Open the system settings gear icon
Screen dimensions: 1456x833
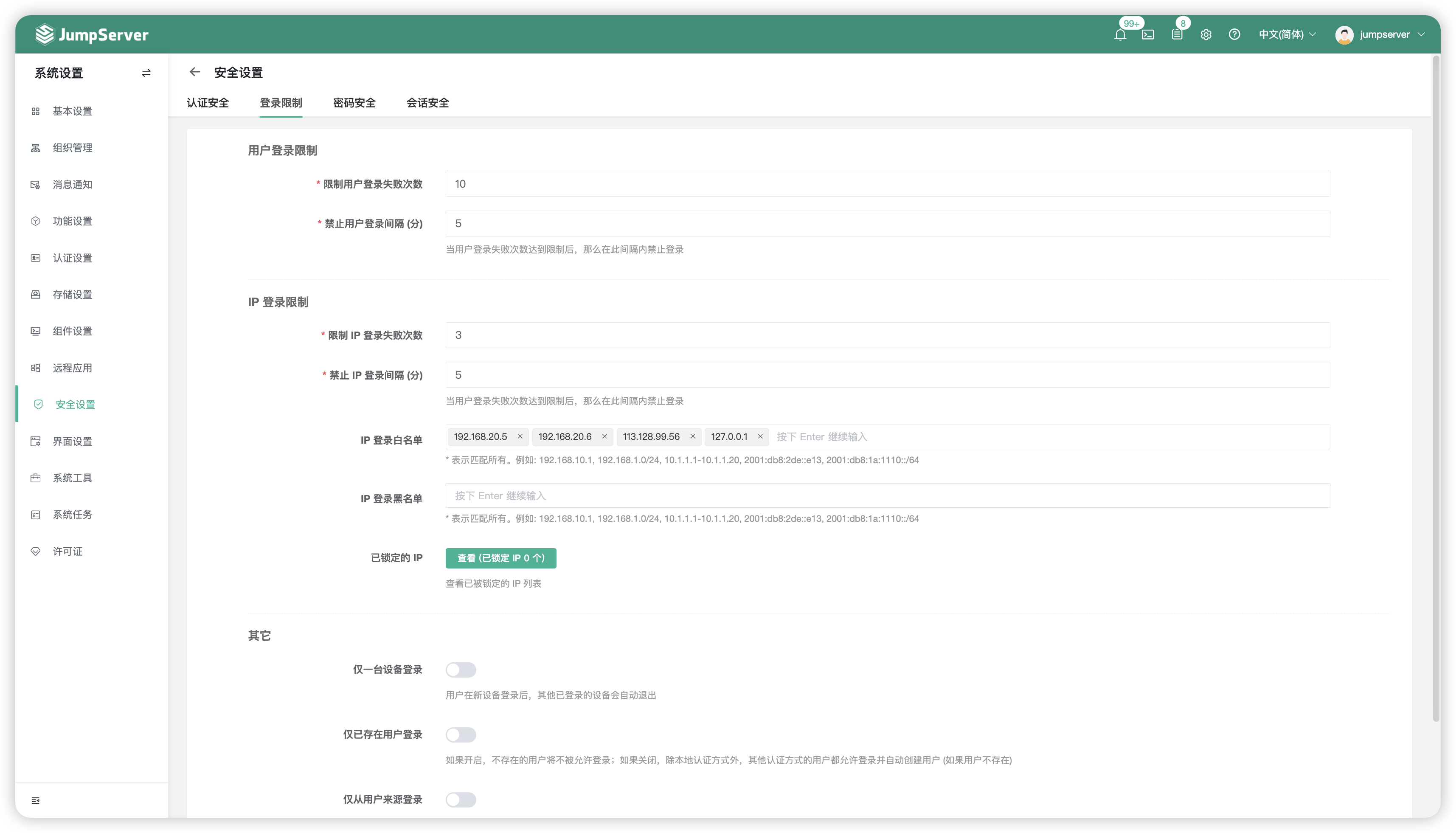point(1206,35)
